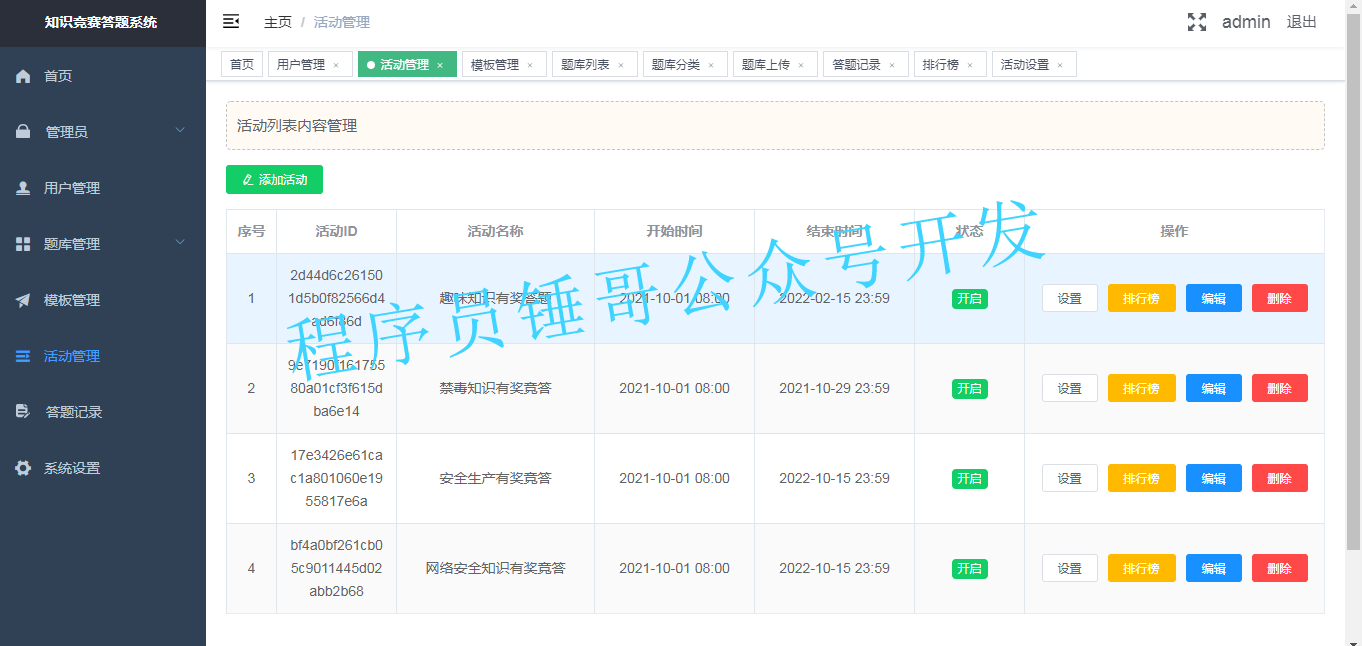Click the lock icon beside 管理员
Screen dimensions: 1362x646
pyautogui.click(x=23, y=132)
